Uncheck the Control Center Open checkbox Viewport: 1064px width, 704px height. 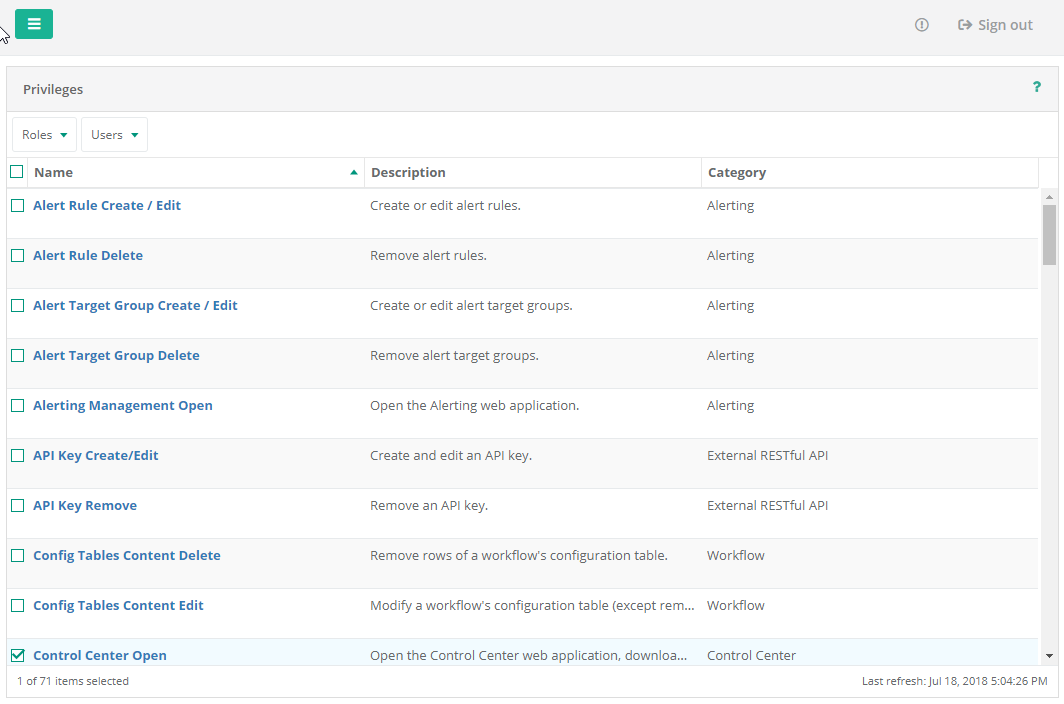[x=17, y=656]
